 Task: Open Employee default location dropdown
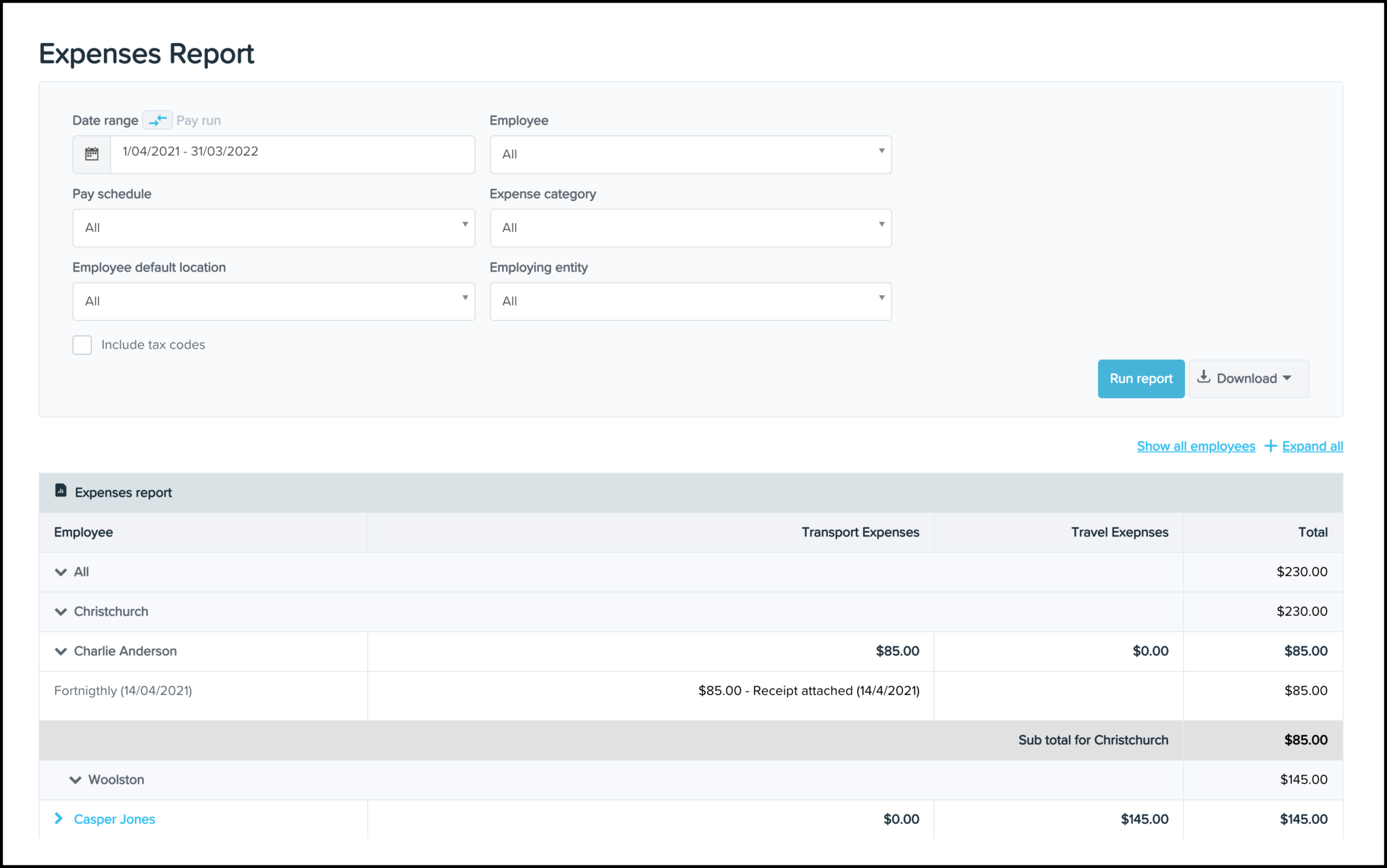273,302
